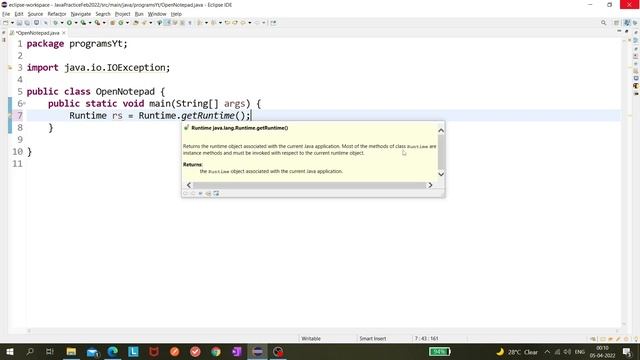Open the Help menu
640x360 pixels.
176,14
